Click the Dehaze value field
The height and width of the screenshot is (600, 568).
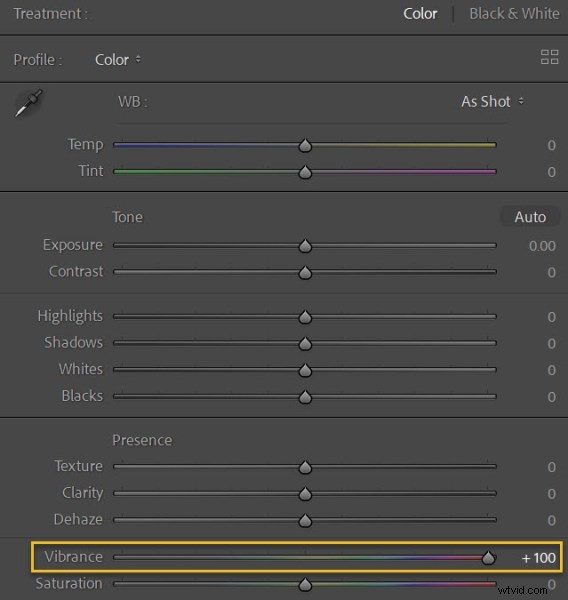tap(551, 520)
